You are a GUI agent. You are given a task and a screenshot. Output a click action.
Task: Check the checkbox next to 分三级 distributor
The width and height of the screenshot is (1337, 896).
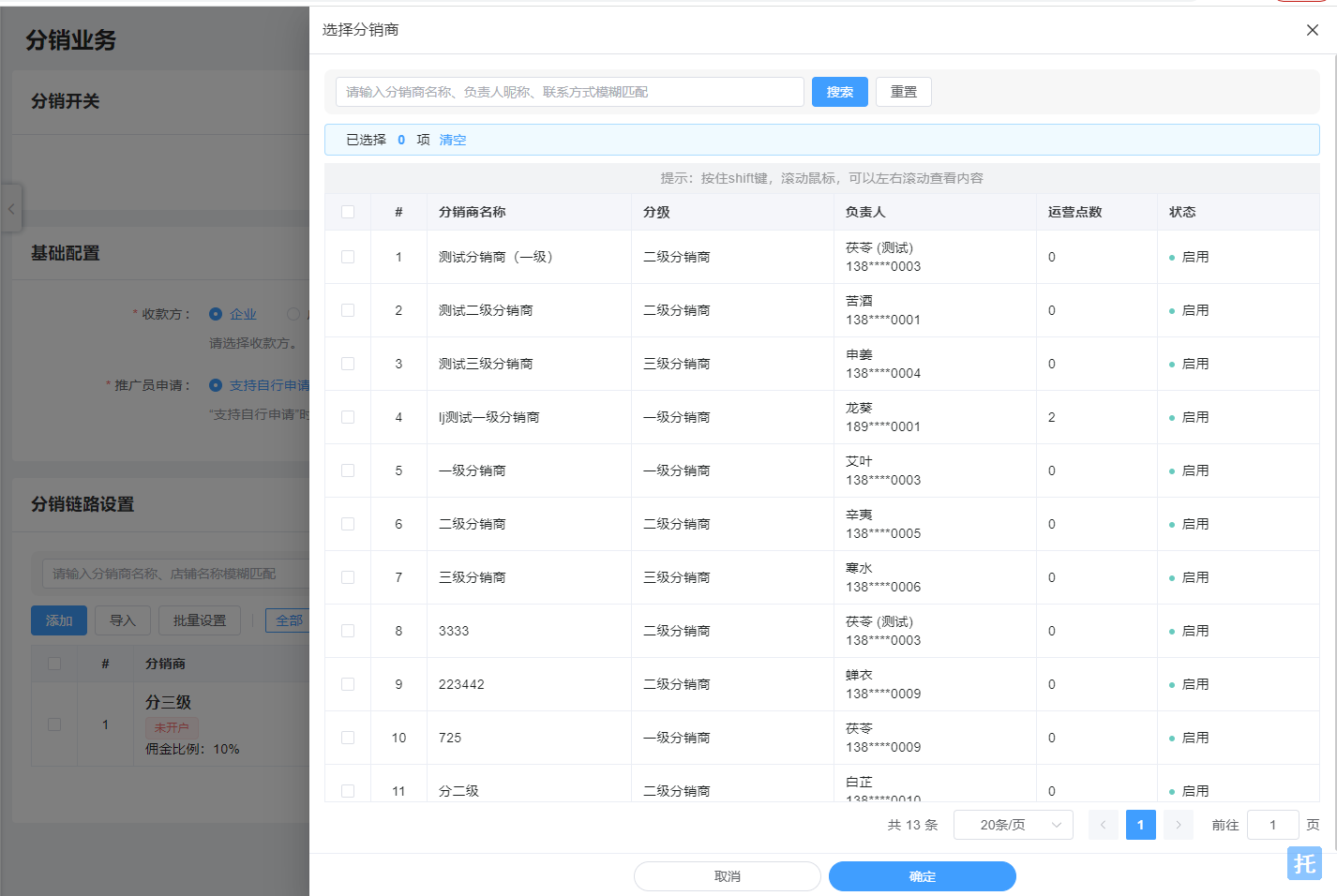click(53, 724)
